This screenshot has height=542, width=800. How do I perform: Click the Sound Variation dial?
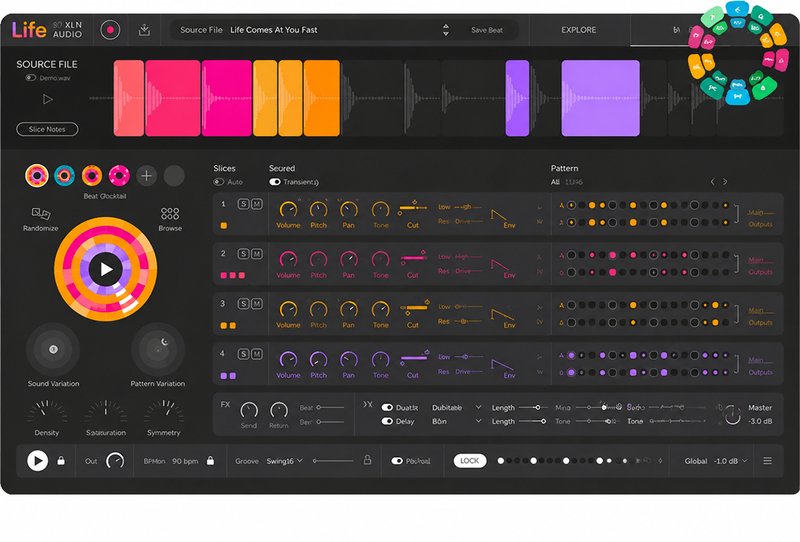53,350
